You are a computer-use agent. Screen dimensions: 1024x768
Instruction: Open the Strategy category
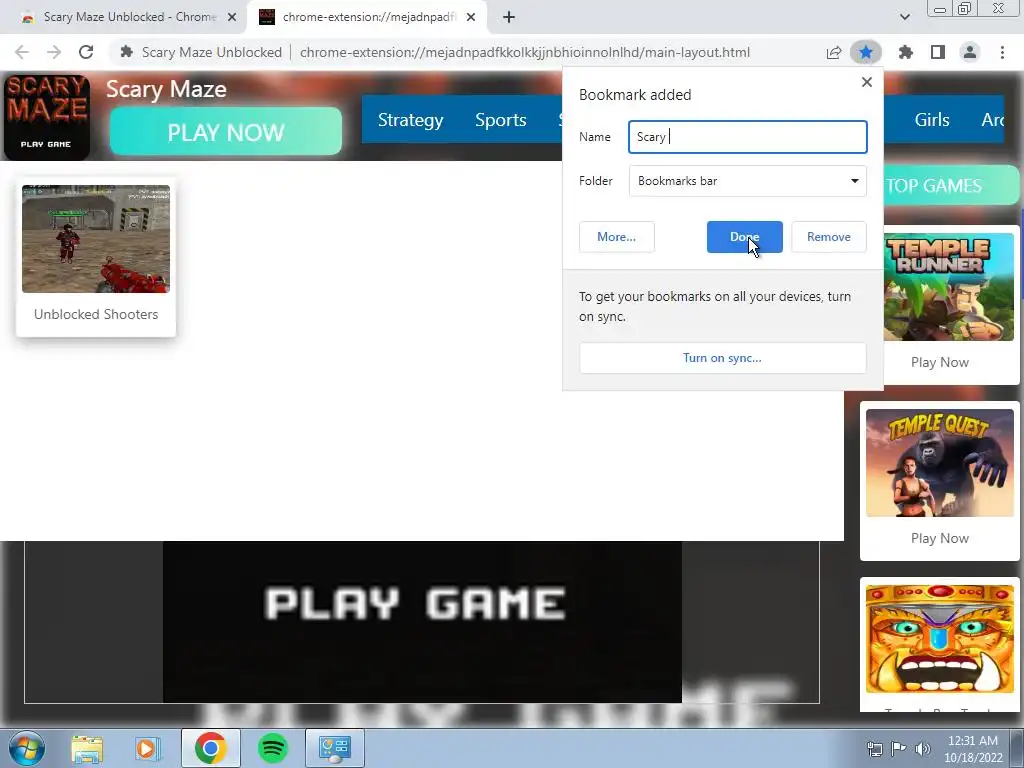(411, 120)
